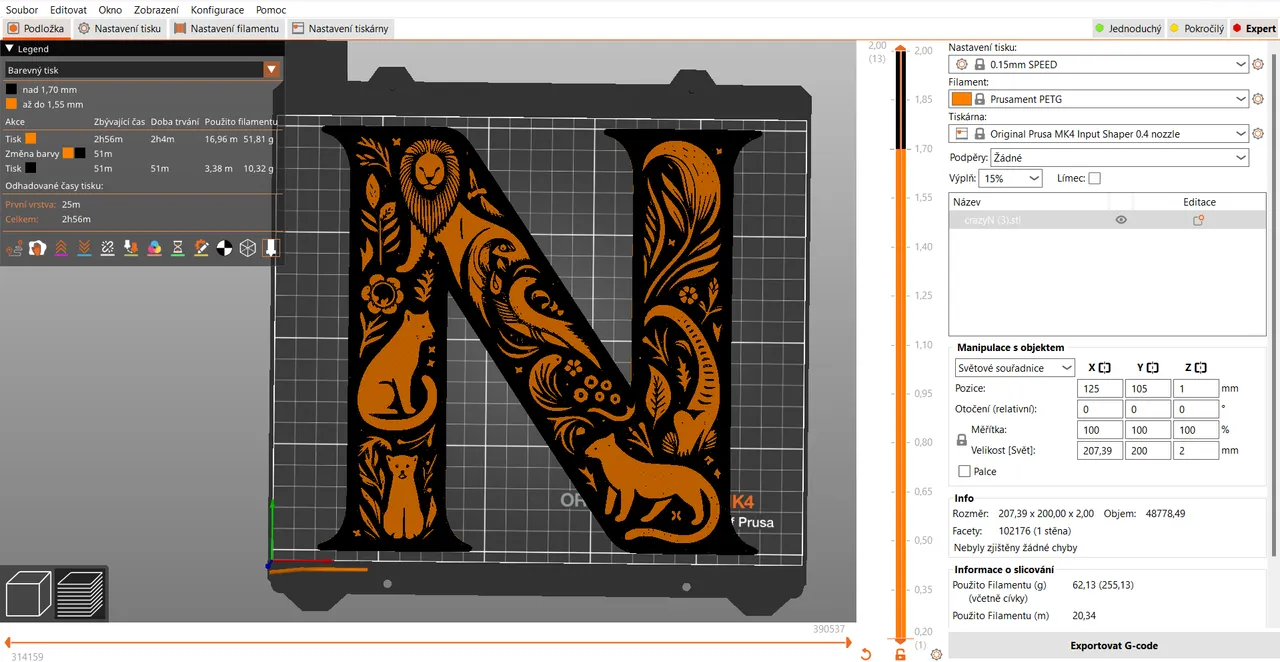
Task: Click the Pozice X input field
Action: tap(1098, 388)
